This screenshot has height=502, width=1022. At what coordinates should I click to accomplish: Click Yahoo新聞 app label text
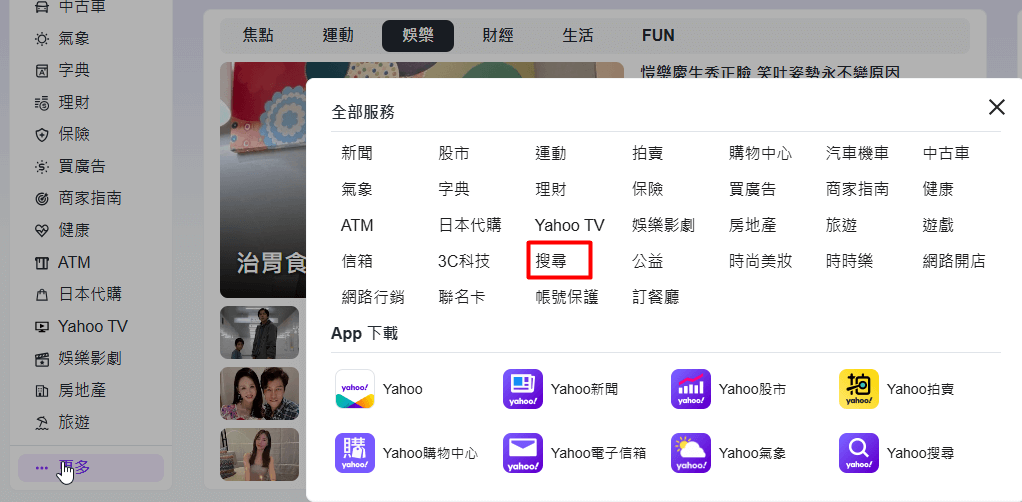coord(585,389)
